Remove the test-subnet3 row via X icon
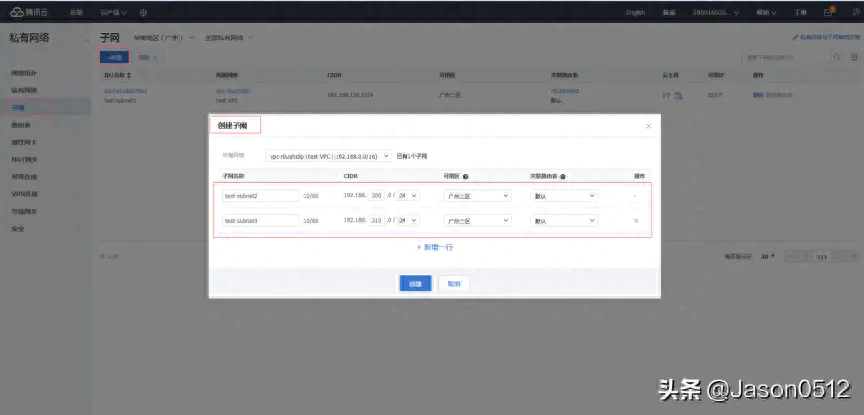Viewport: 864px width, 415px height. [636, 221]
